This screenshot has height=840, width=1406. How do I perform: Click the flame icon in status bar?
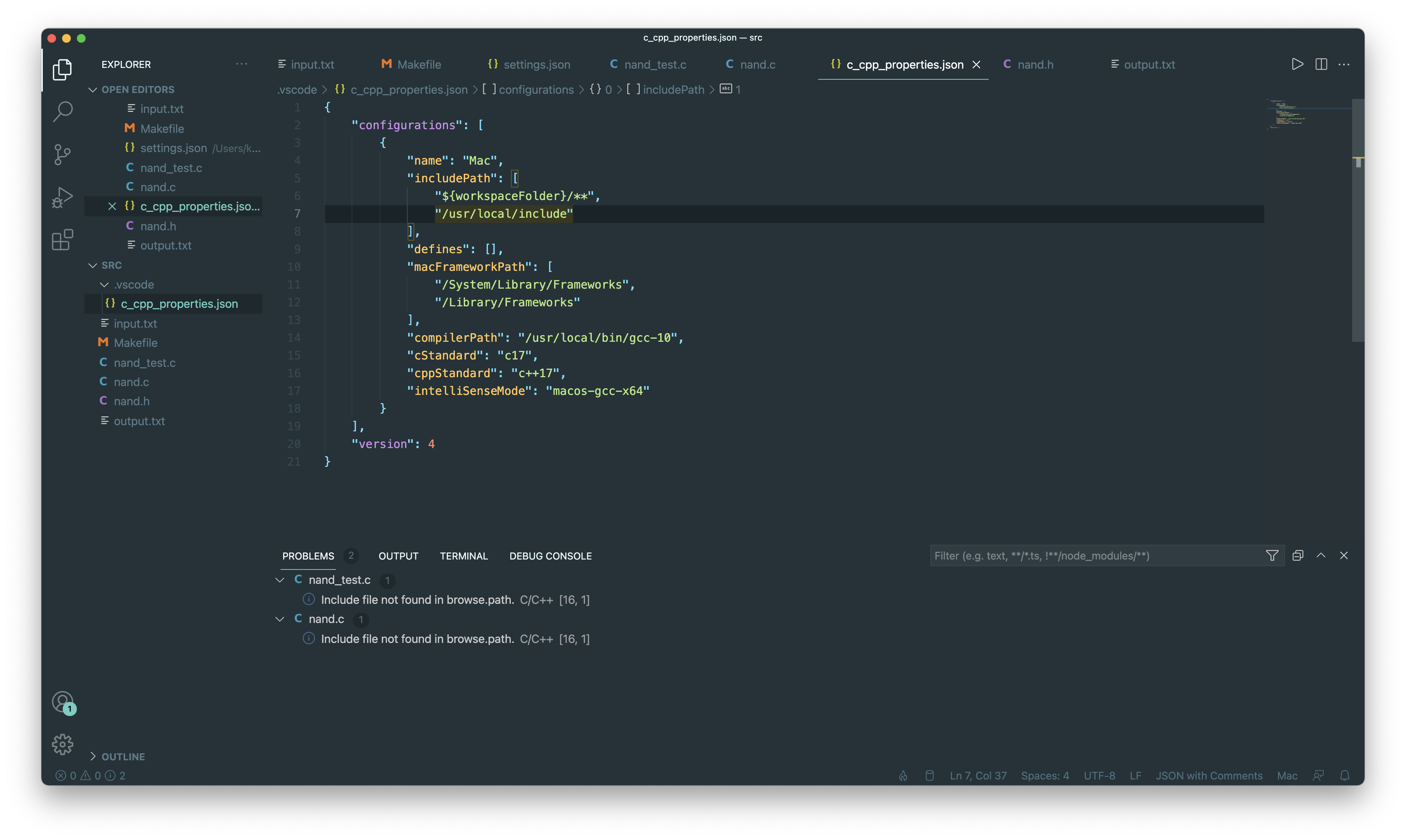click(903, 775)
